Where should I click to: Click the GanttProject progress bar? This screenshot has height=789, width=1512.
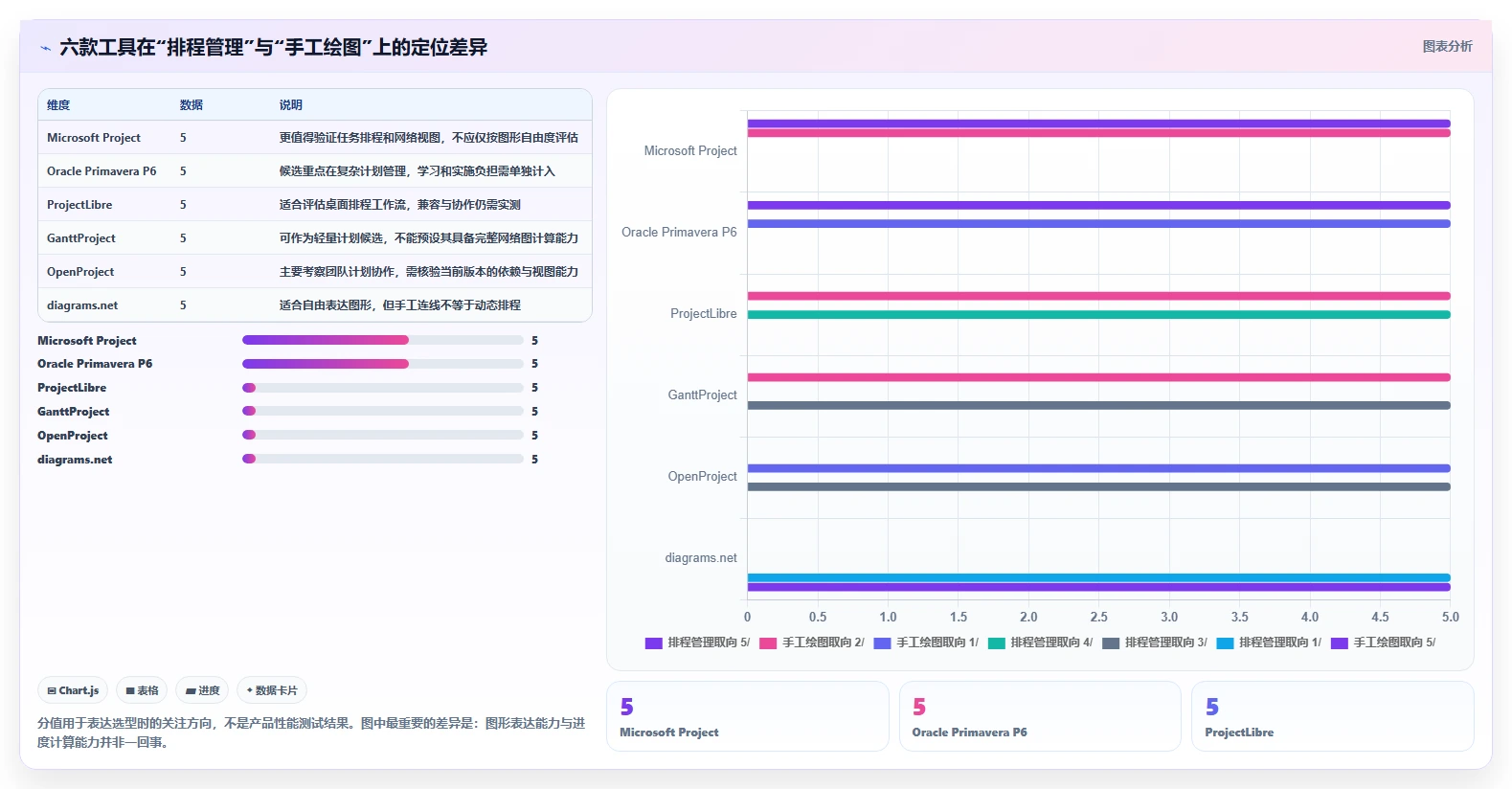(x=383, y=411)
